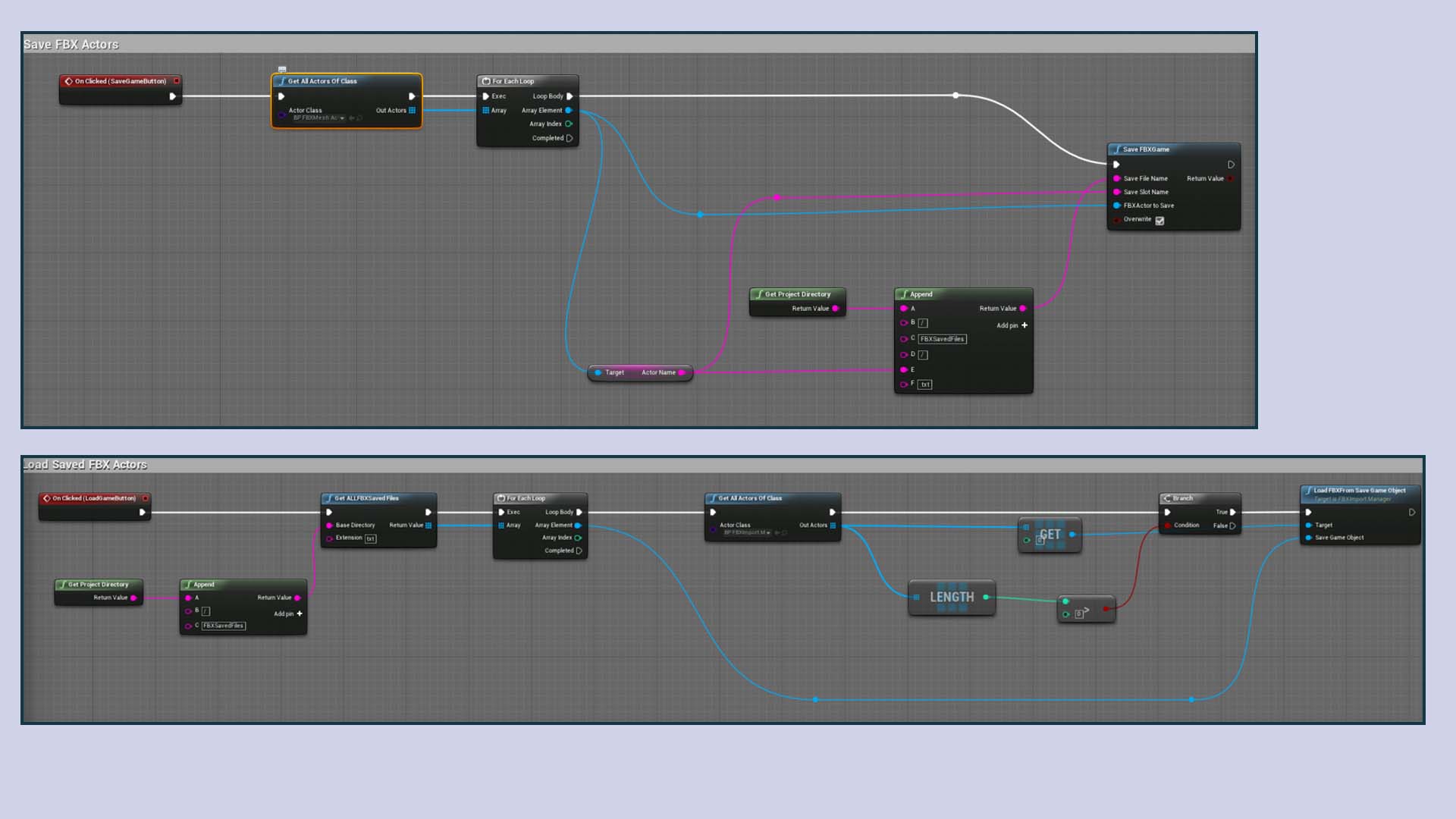
Task: Select the Save FBX Actors comment title
Action: pos(71,45)
